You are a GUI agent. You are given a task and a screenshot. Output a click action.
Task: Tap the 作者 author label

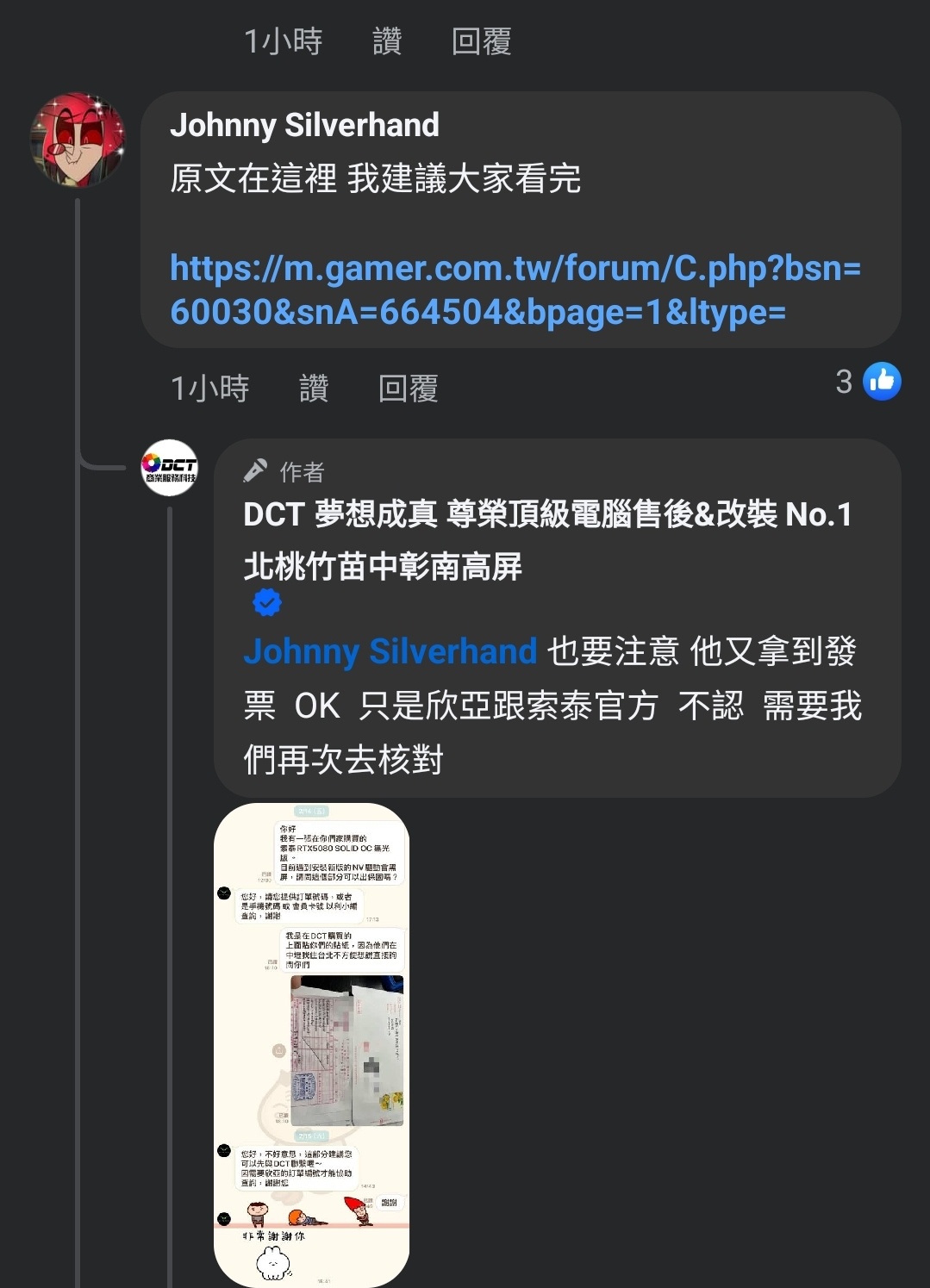click(302, 471)
